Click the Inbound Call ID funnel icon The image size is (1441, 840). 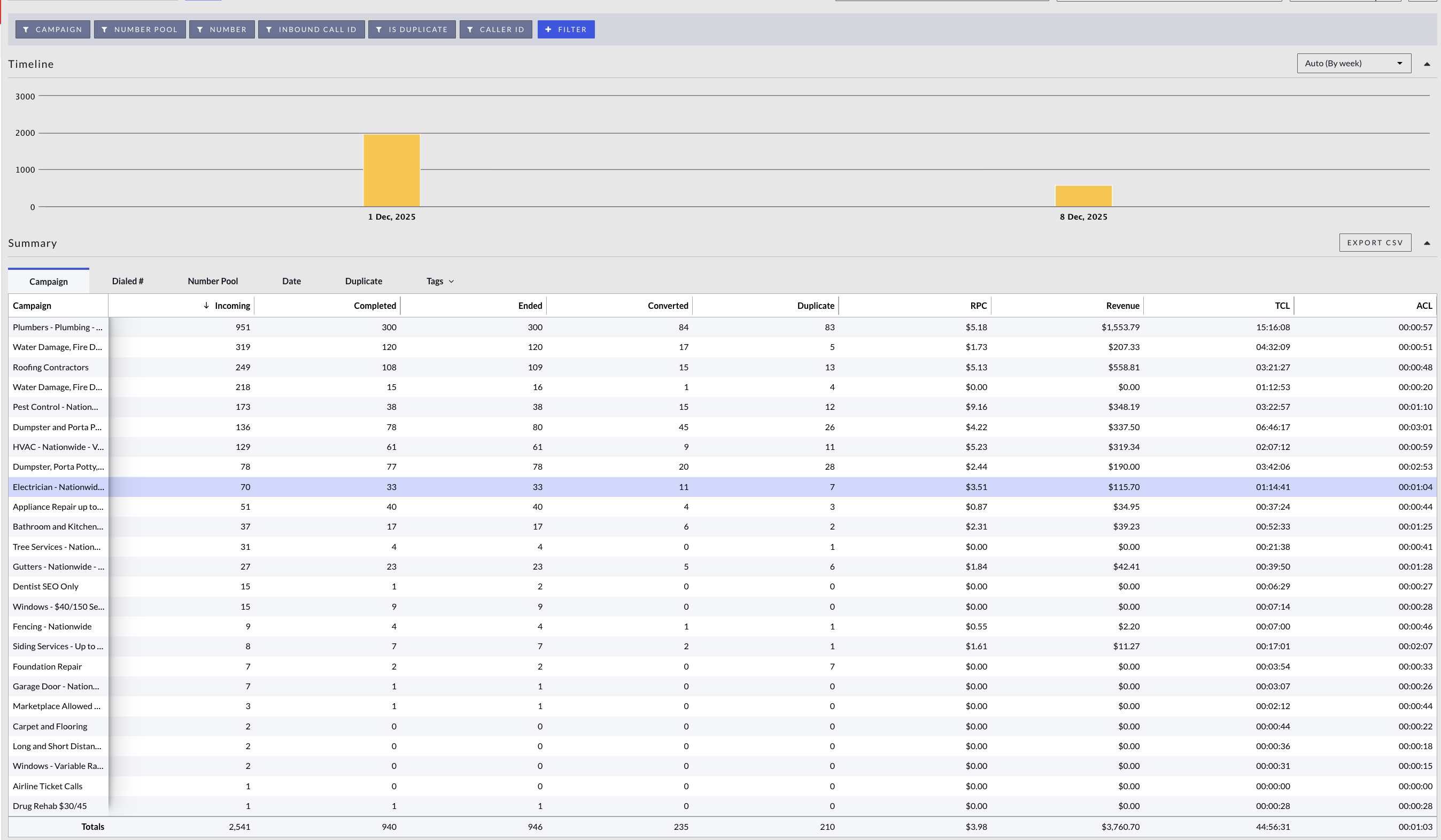[x=269, y=30]
